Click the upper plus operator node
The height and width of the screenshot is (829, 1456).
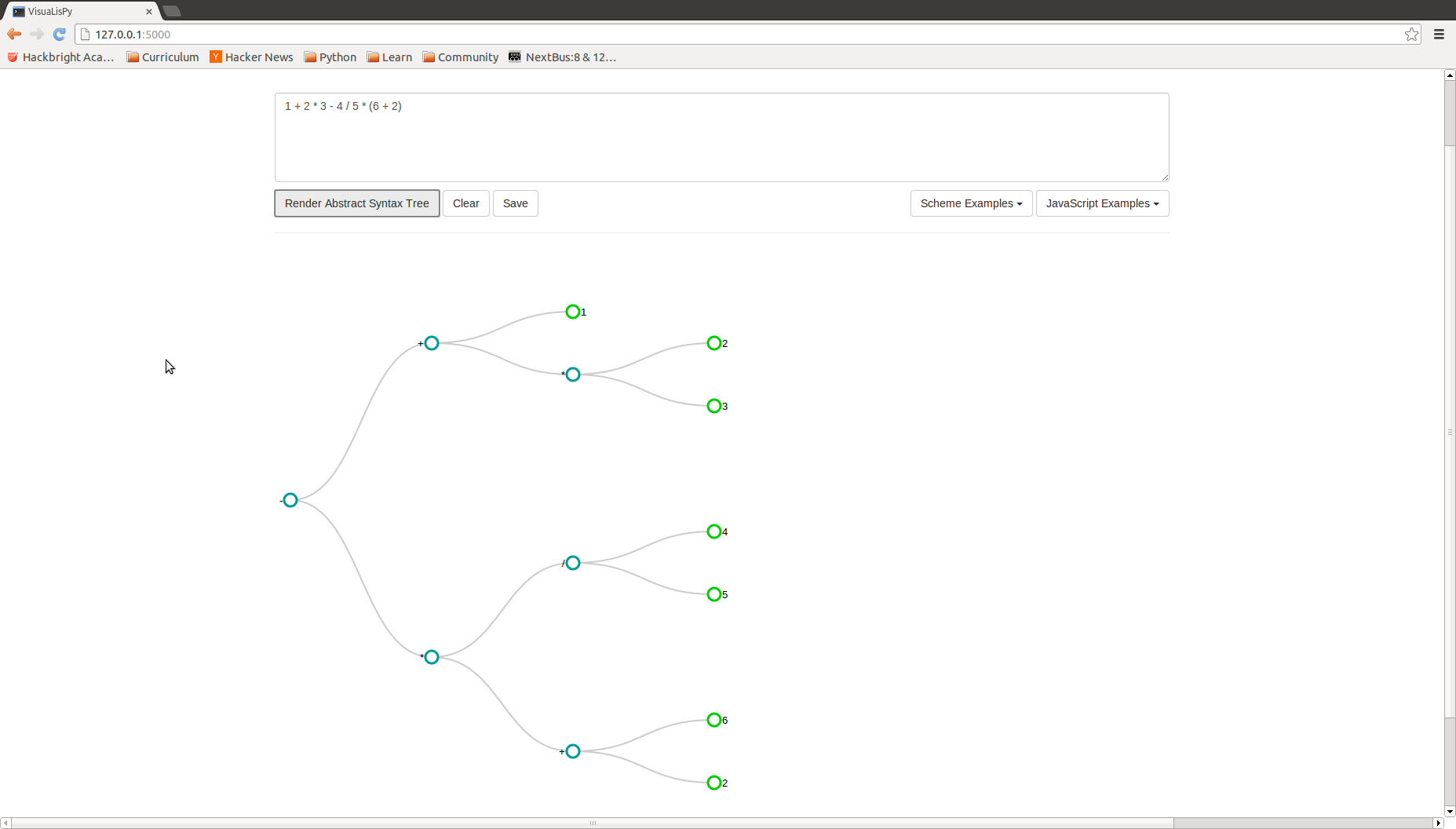(x=432, y=343)
